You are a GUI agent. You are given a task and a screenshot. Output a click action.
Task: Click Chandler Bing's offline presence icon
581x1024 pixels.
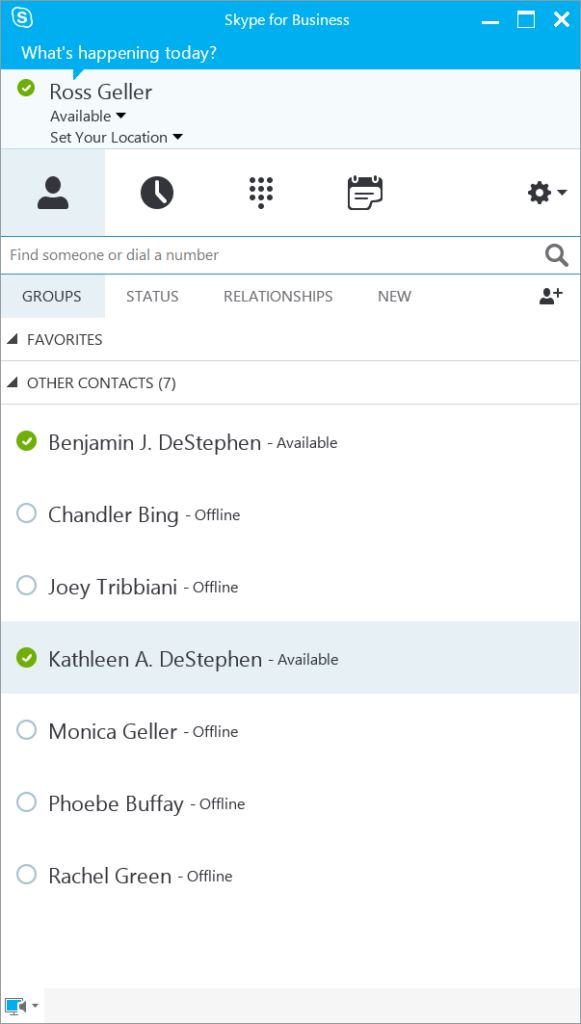pos(26,514)
